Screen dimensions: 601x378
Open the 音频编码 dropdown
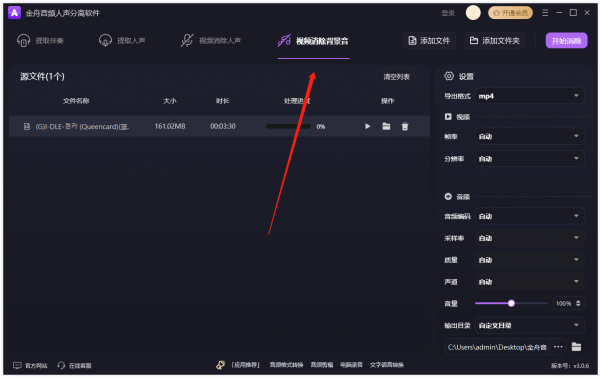click(x=529, y=216)
